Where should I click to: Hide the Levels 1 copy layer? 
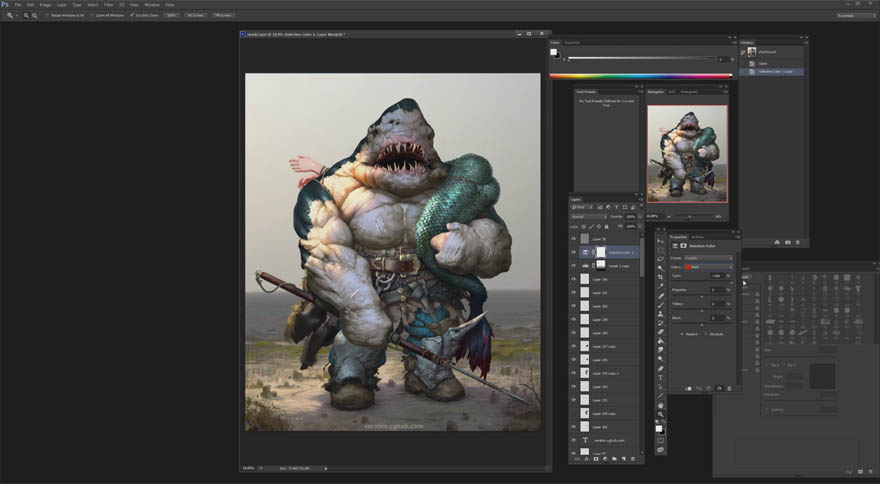(x=573, y=266)
